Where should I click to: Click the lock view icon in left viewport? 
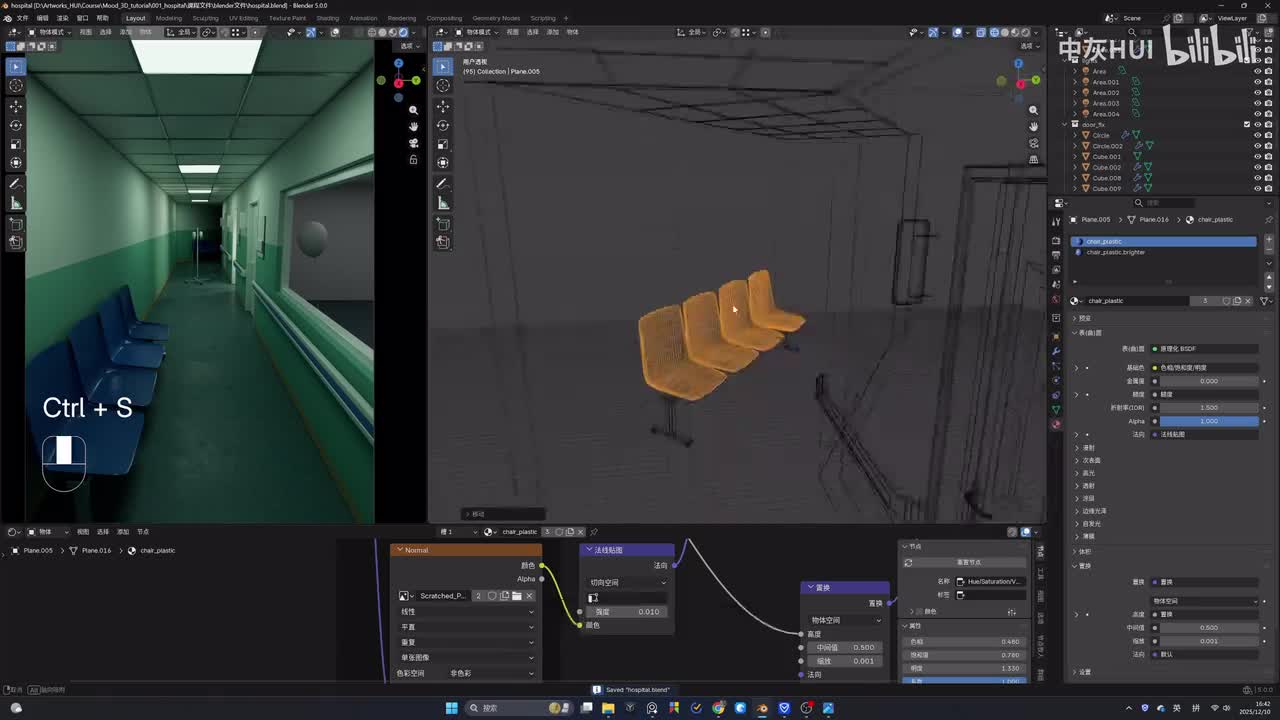point(413,160)
